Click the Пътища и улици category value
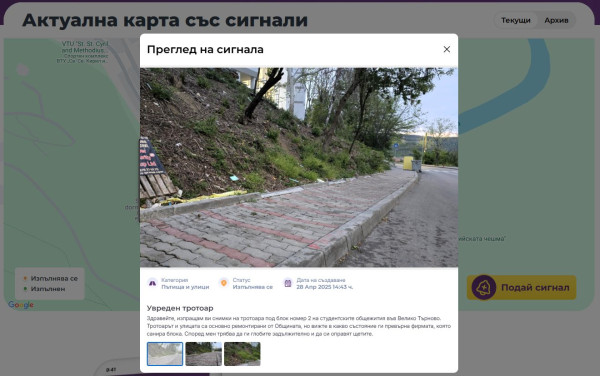 click(x=185, y=287)
